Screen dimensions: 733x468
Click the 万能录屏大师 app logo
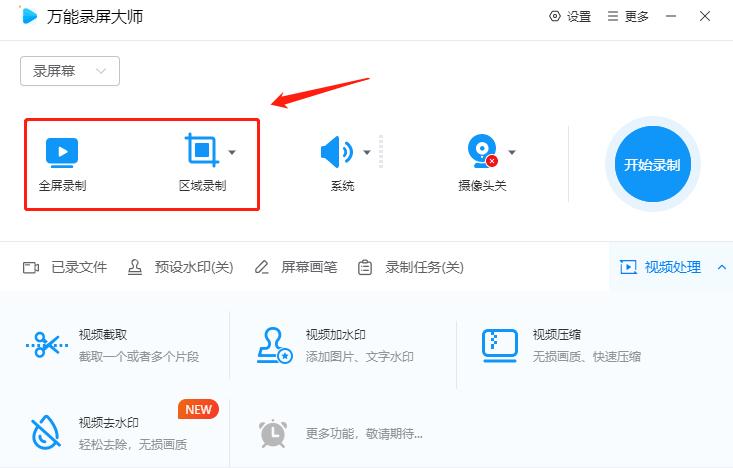pos(29,16)
